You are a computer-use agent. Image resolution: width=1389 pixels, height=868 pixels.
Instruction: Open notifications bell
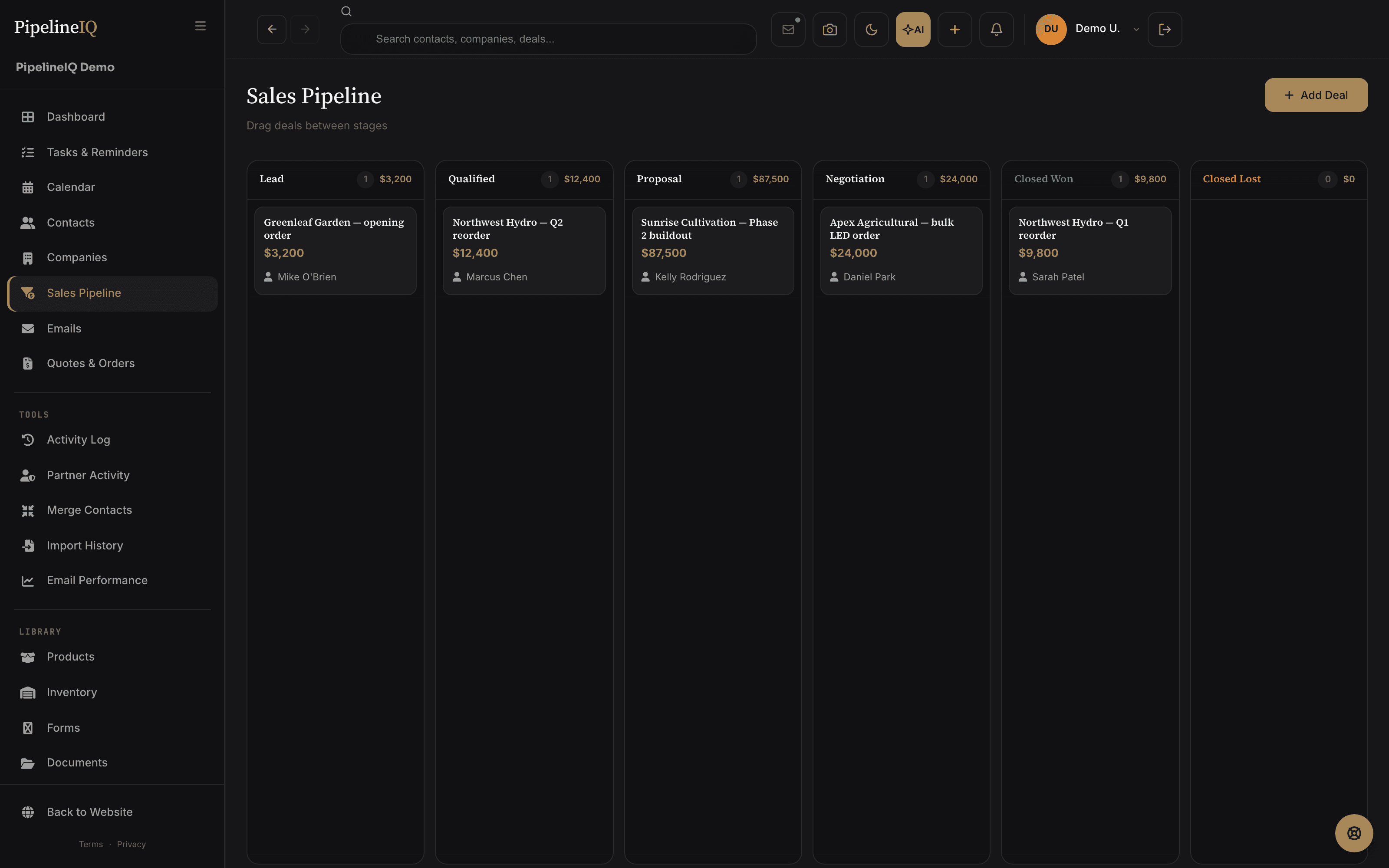tap(997, 29)
